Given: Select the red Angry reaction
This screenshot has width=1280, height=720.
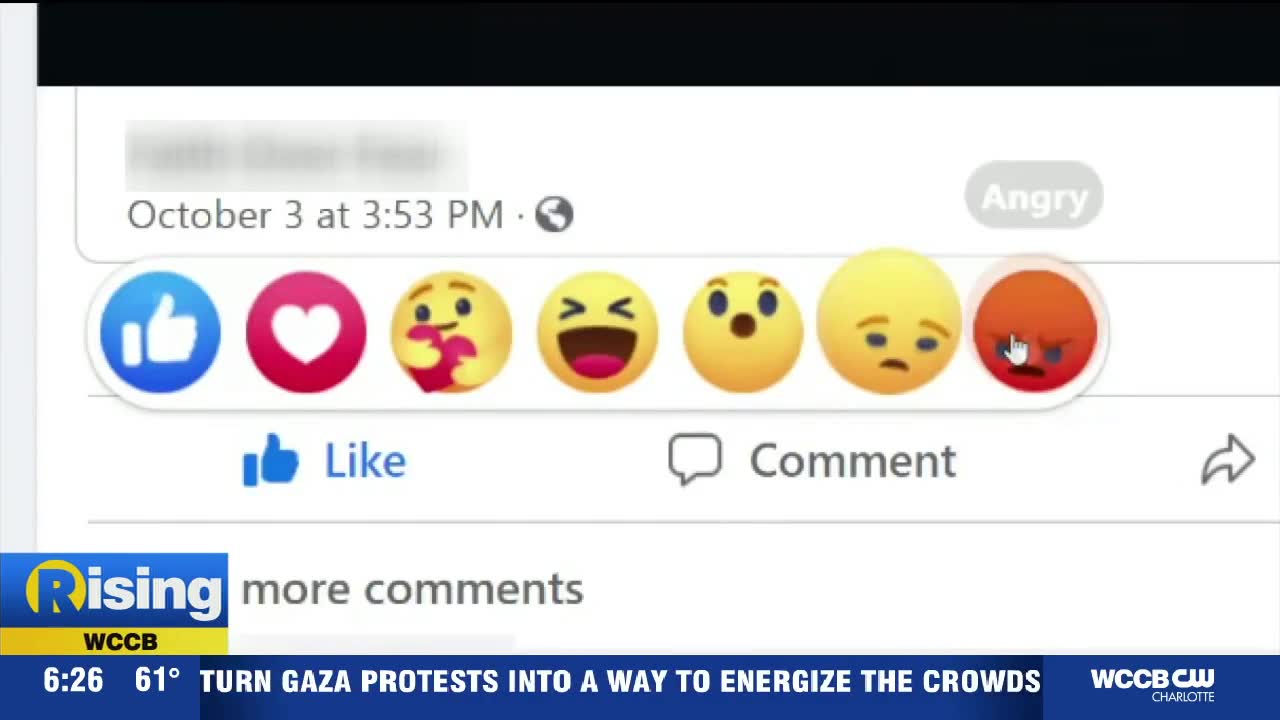Looking at the screenshot, I should tap(1035, 330).
